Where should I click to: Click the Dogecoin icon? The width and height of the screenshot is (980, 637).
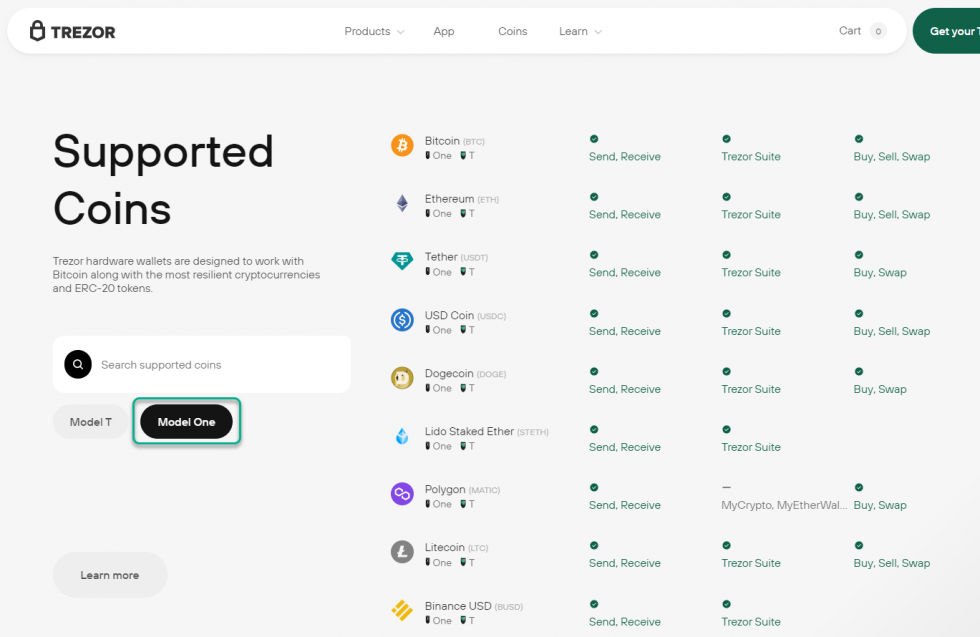[402, 378]
